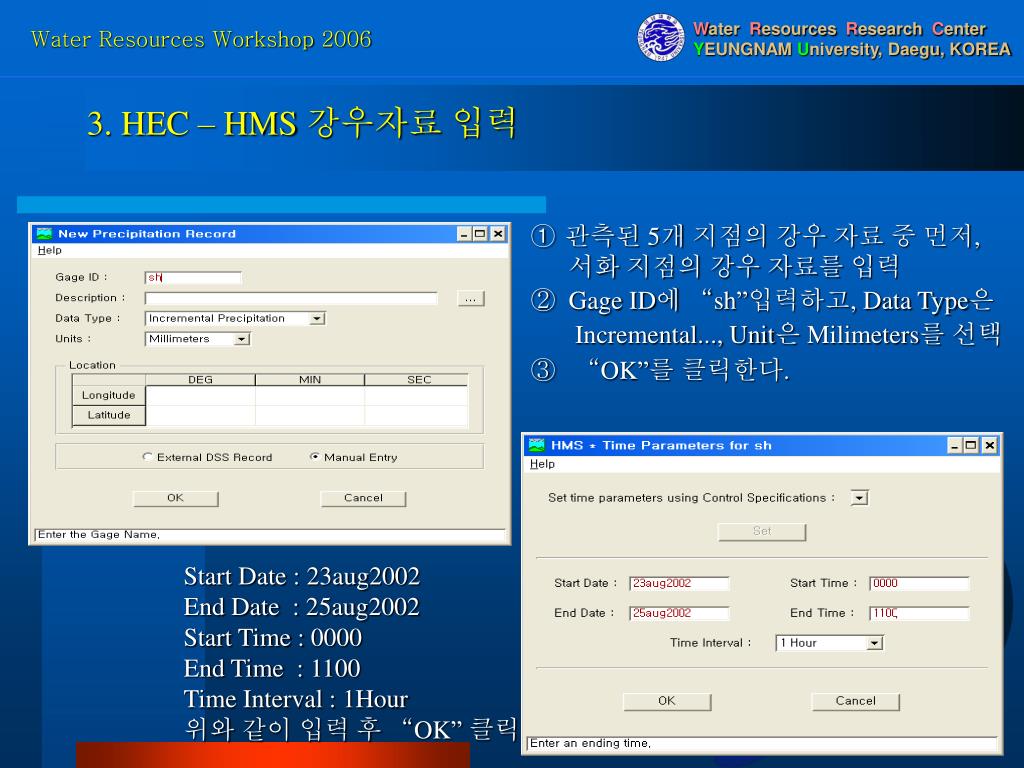Click the Longitude SEC cell
Image resolution: width=1024 pixels, height=768 pixels.
(417, 396)
